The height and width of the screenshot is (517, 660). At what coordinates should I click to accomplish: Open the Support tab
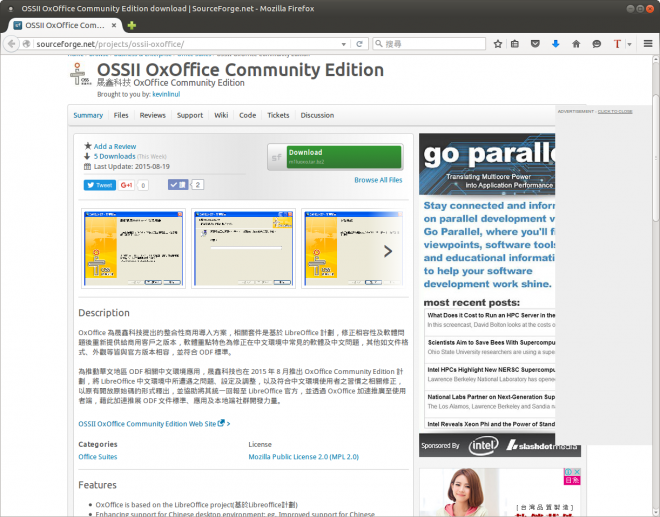pos(190,115)
